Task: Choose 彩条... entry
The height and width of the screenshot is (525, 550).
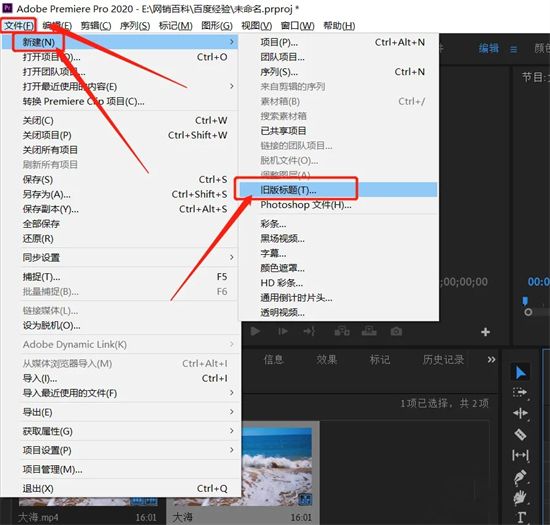Action: point(338,223)
